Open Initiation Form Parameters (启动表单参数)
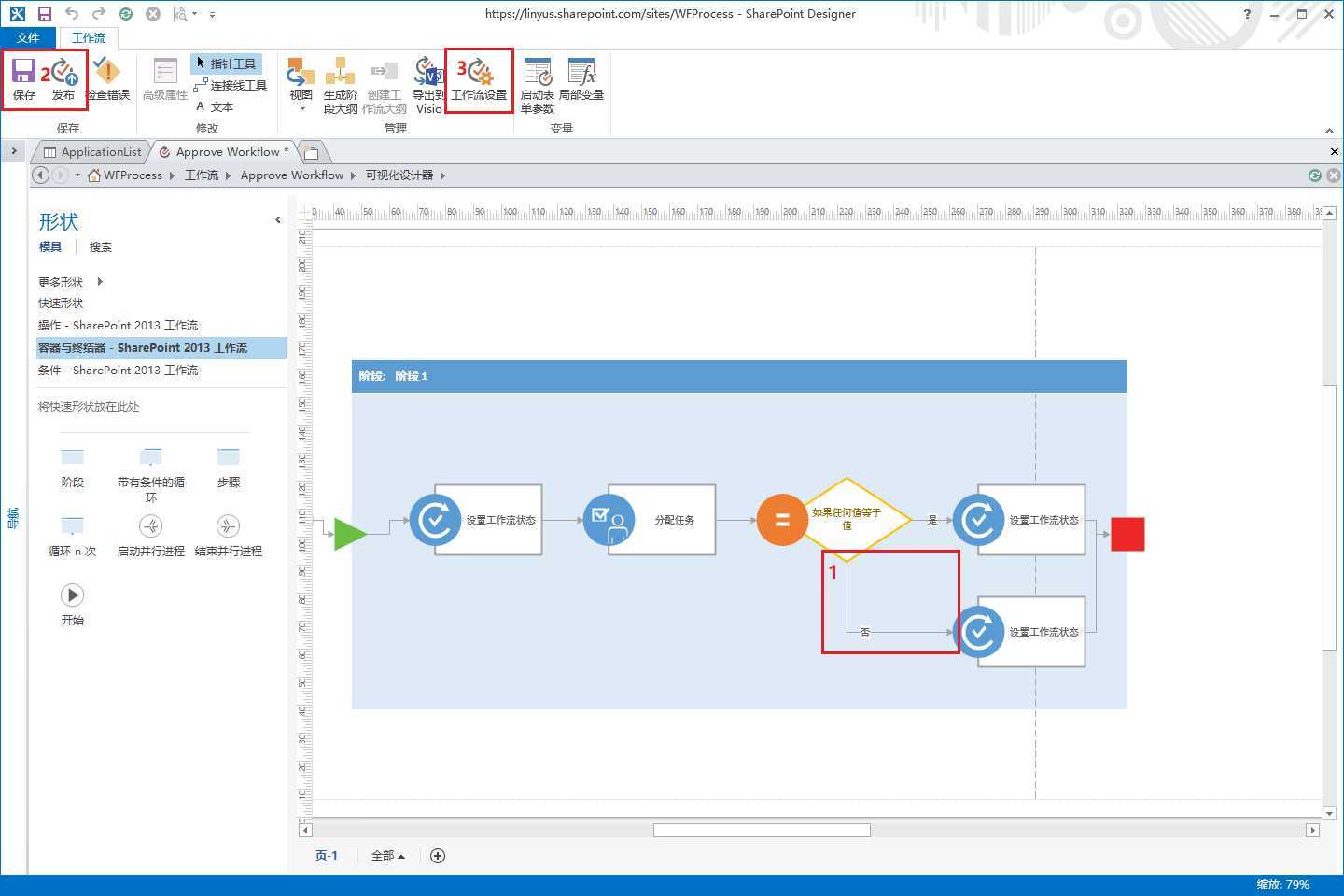1344x896 pixels. 538,85
